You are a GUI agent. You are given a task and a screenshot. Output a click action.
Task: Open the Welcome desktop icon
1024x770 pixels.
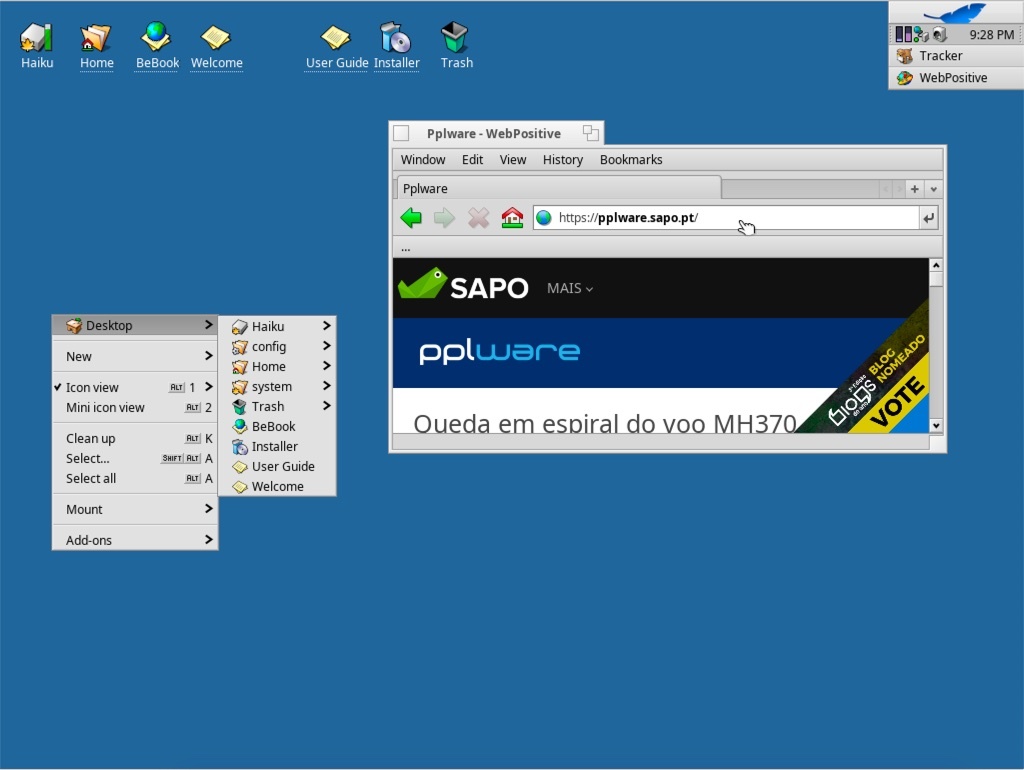point(216,35)
